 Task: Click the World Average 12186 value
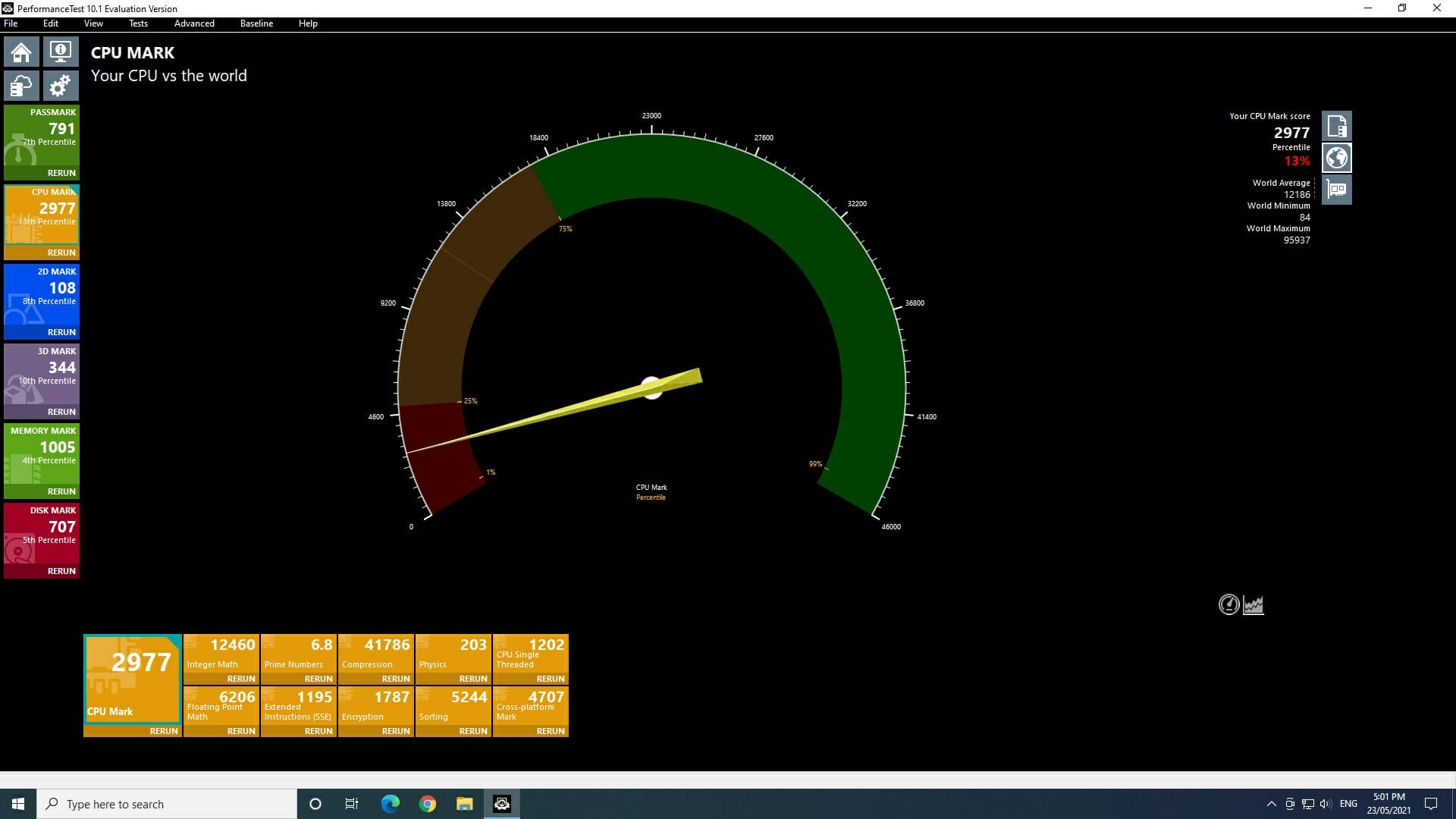point(1297,194)
